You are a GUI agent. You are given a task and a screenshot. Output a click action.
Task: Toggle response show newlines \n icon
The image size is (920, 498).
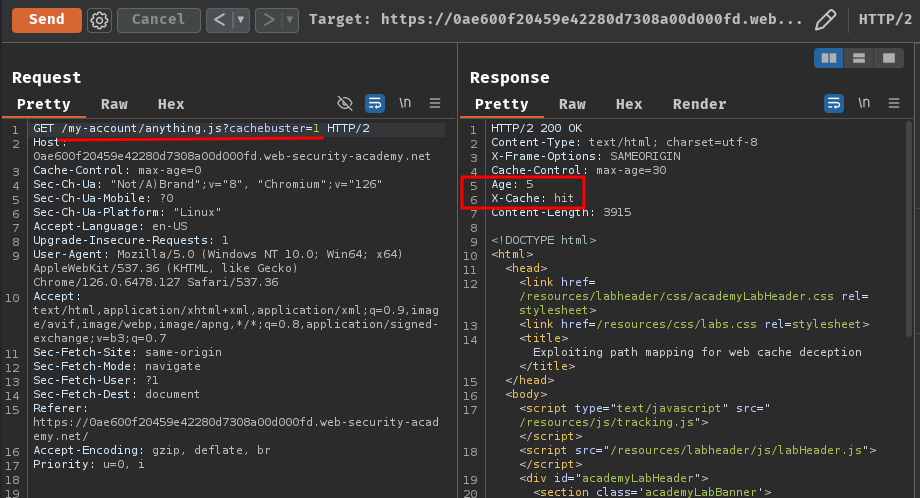(864, 103)
